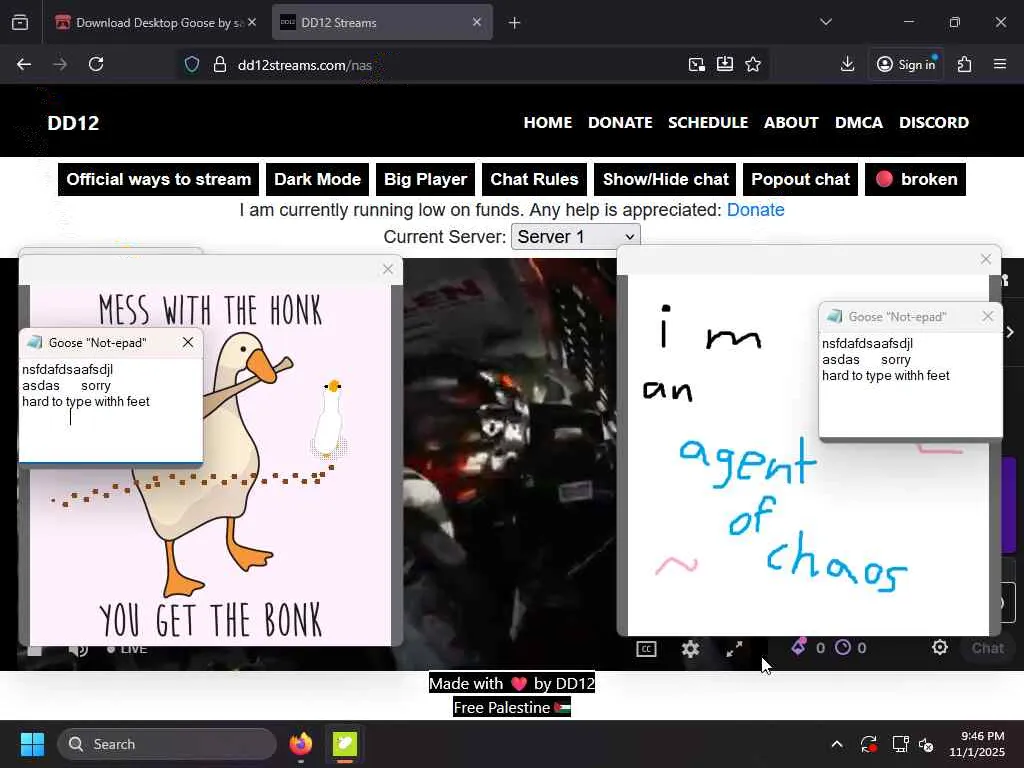Click the muted speaker tray icon

point(927,744)
